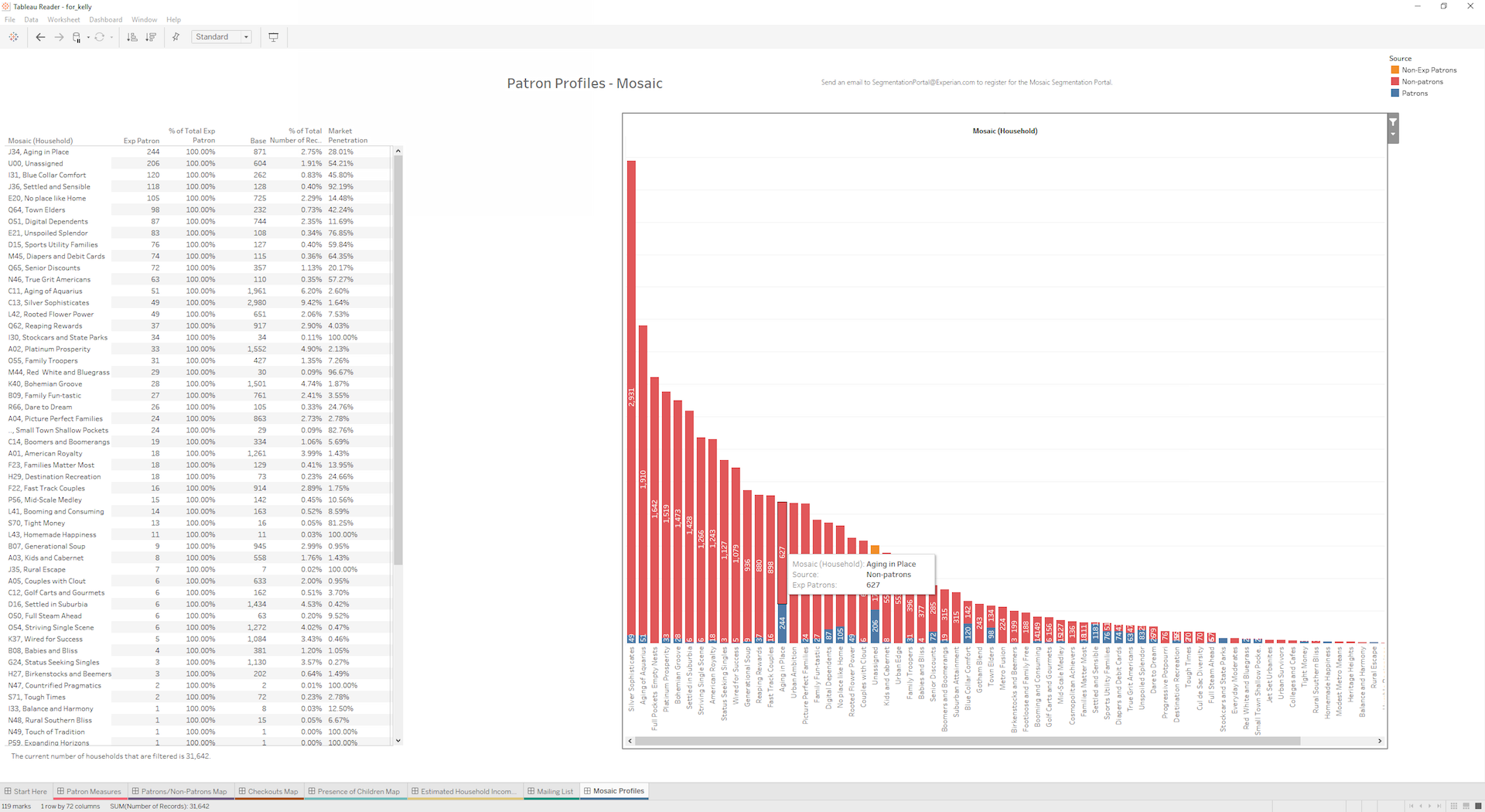The image size is (1485, 812).
Task: Click the Experian registration email text
Action: [x=967, y=82]
